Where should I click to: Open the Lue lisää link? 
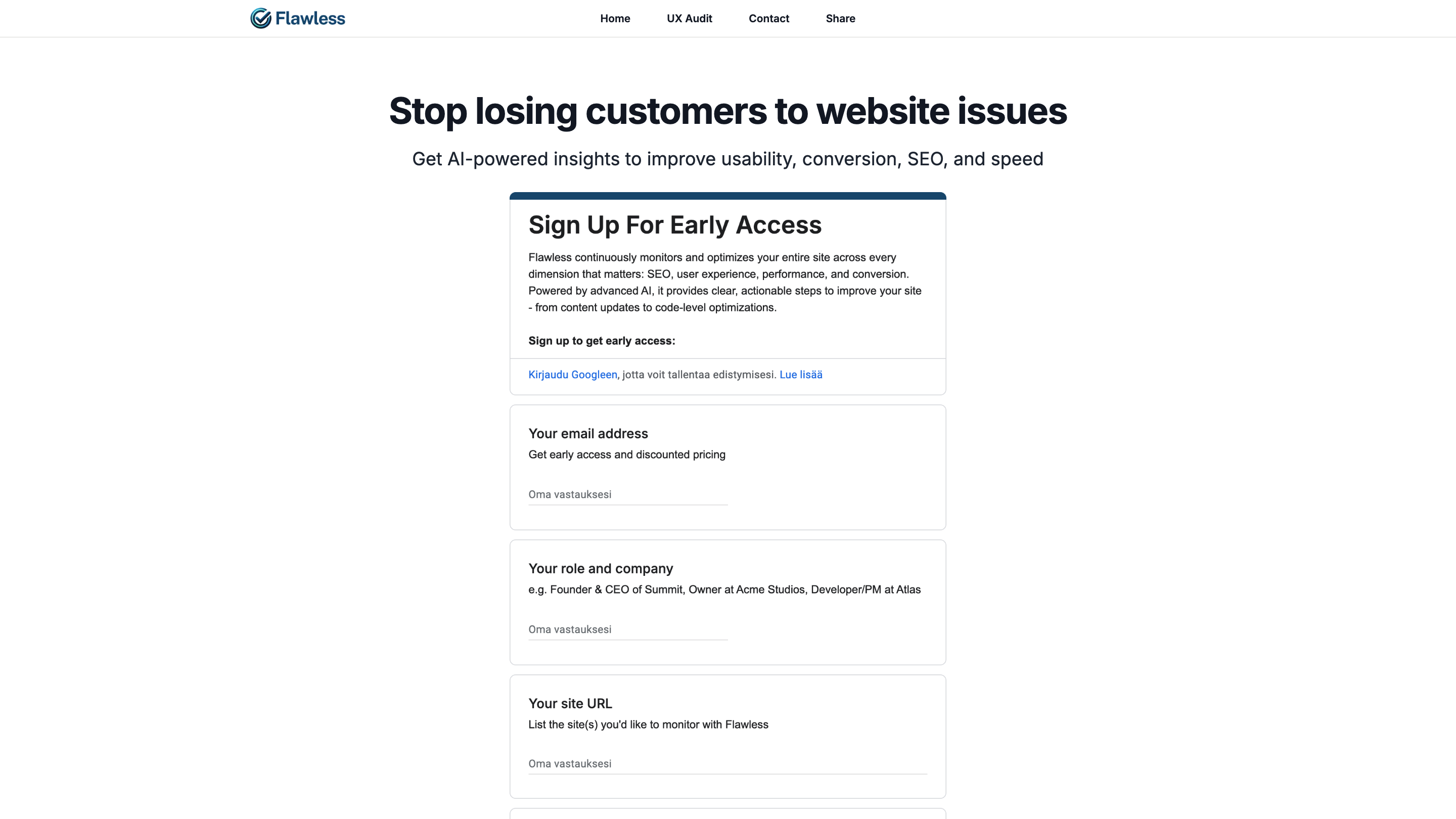(x=800, y=375)
